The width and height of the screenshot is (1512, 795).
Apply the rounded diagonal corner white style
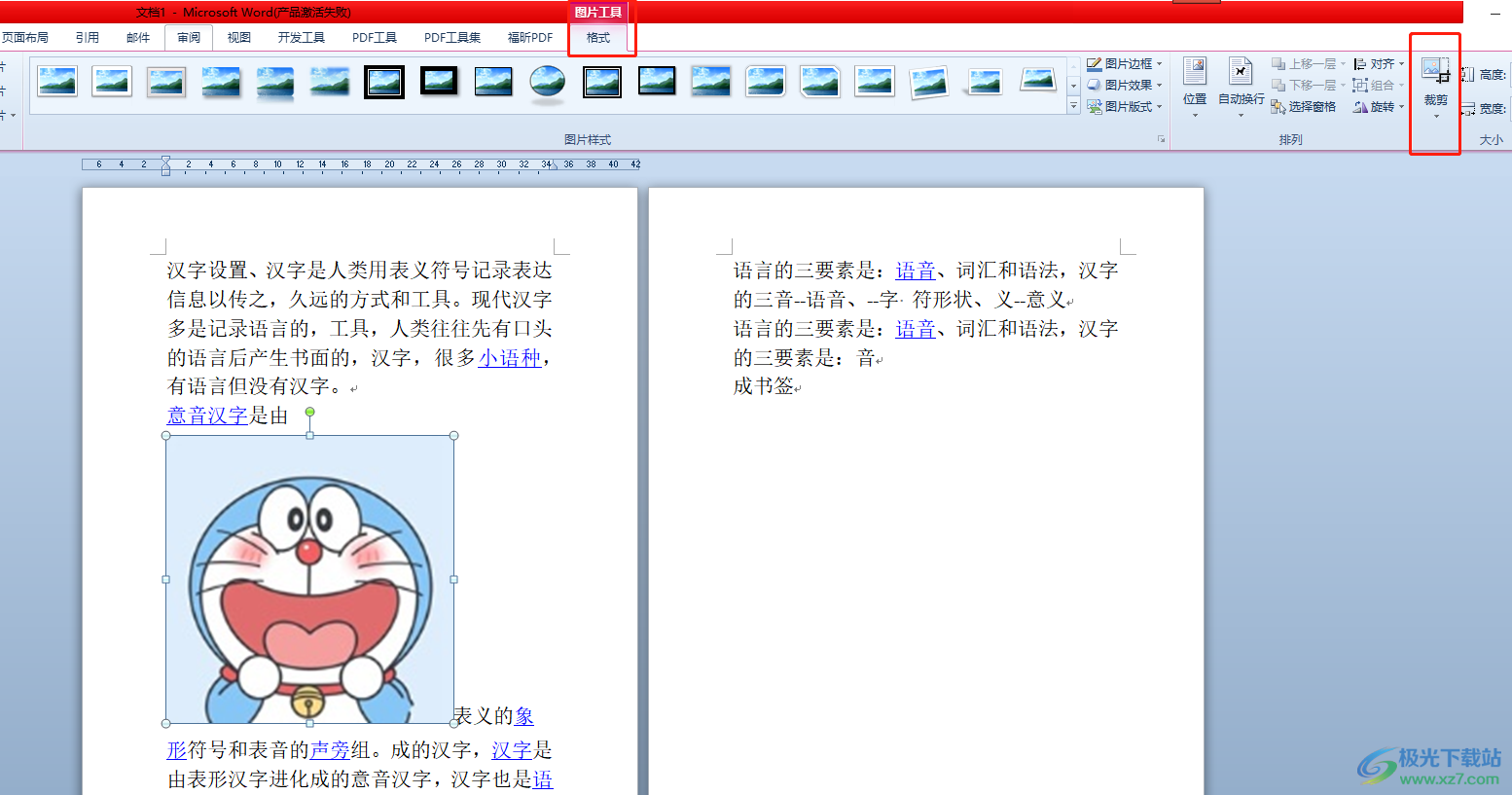pos(766,82)
